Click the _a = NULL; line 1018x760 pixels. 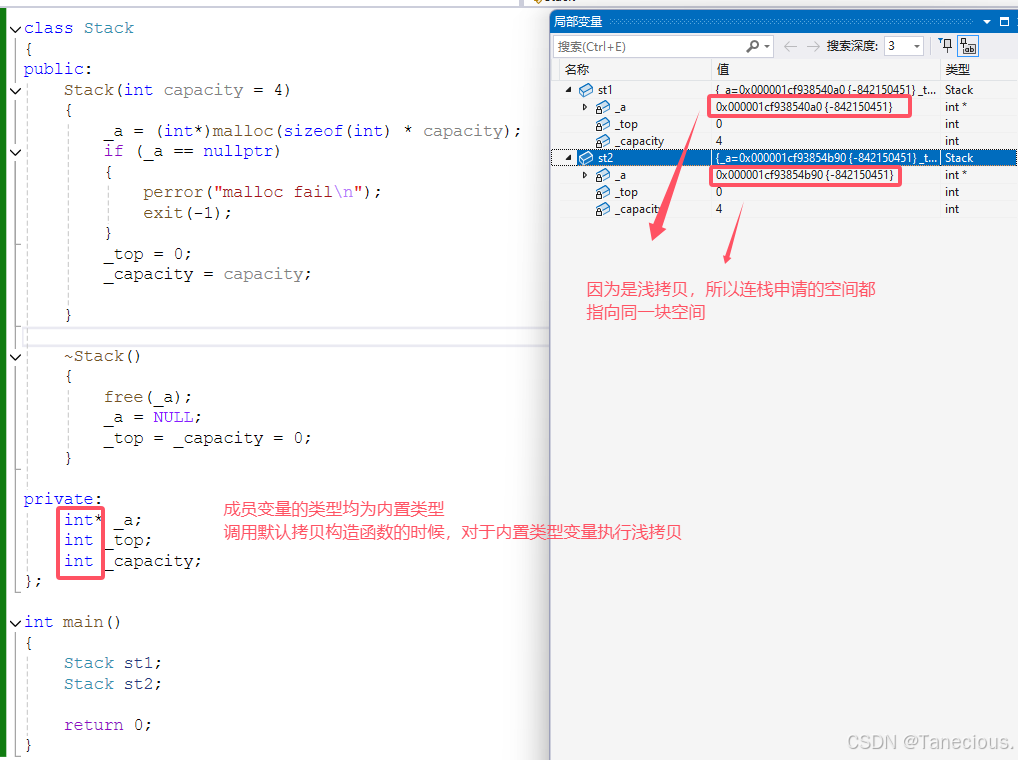point(153,417)
